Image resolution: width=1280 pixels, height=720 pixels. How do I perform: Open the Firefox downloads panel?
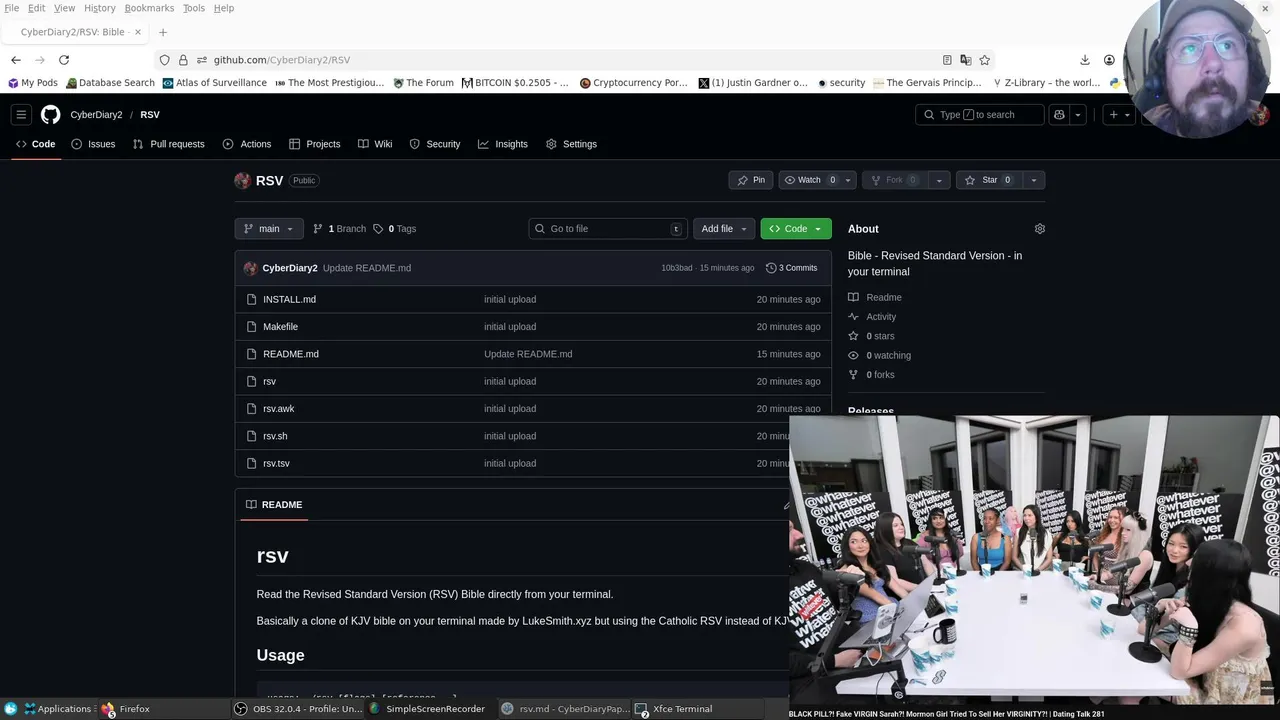click(1085, 60)
